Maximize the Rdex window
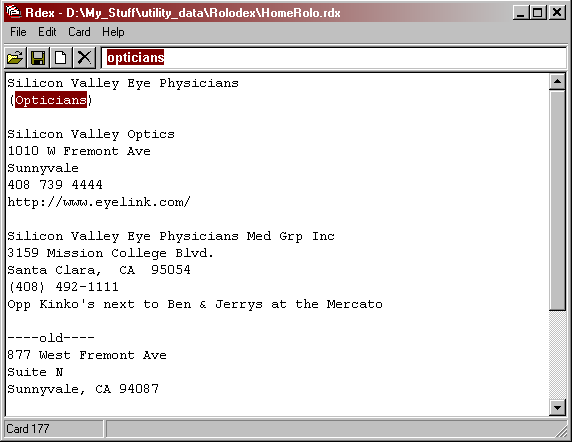Image resolution: width=572 pixels, height=442 pixels. [537, 13]
